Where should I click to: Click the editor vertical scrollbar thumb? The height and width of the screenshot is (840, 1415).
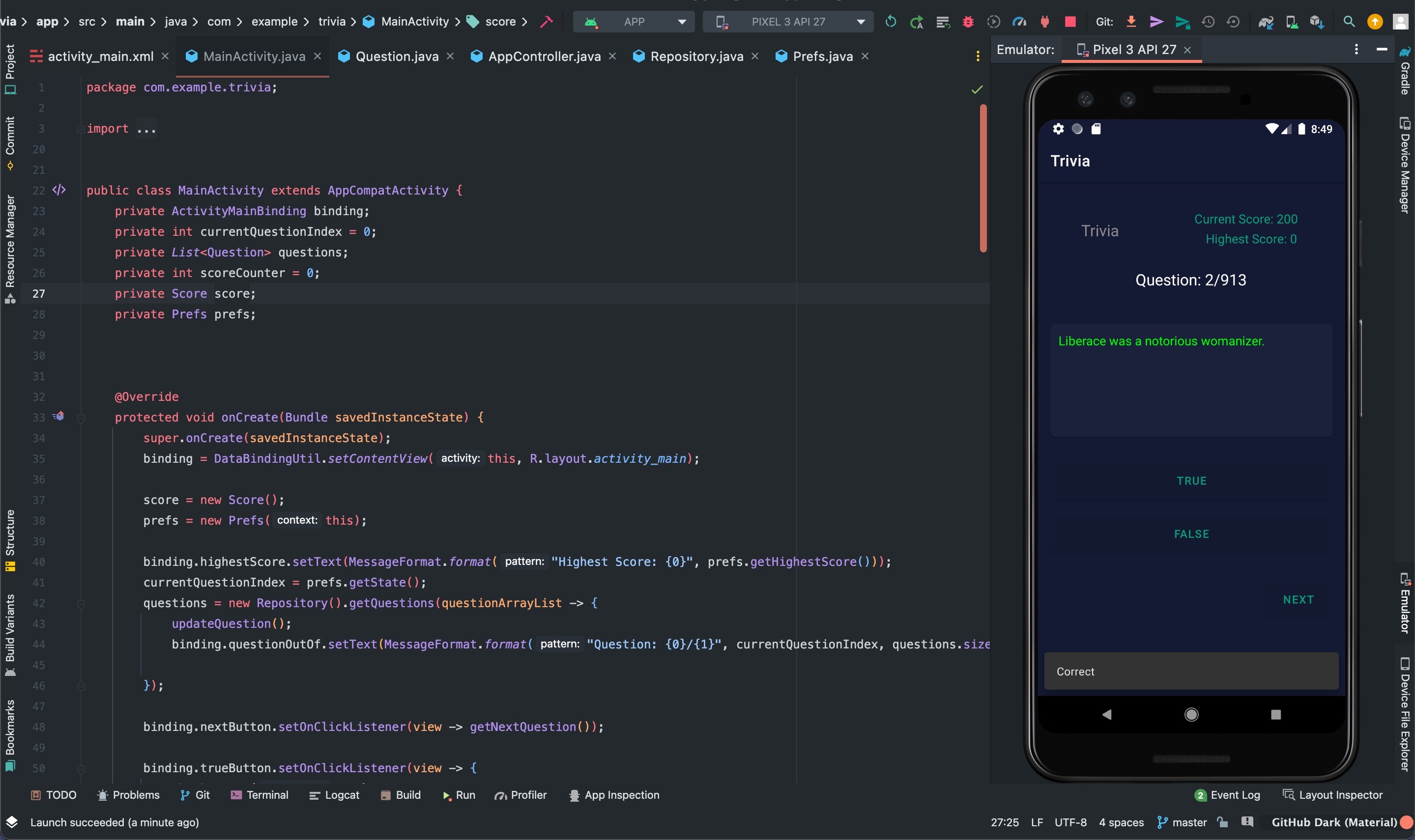(983, 178)
